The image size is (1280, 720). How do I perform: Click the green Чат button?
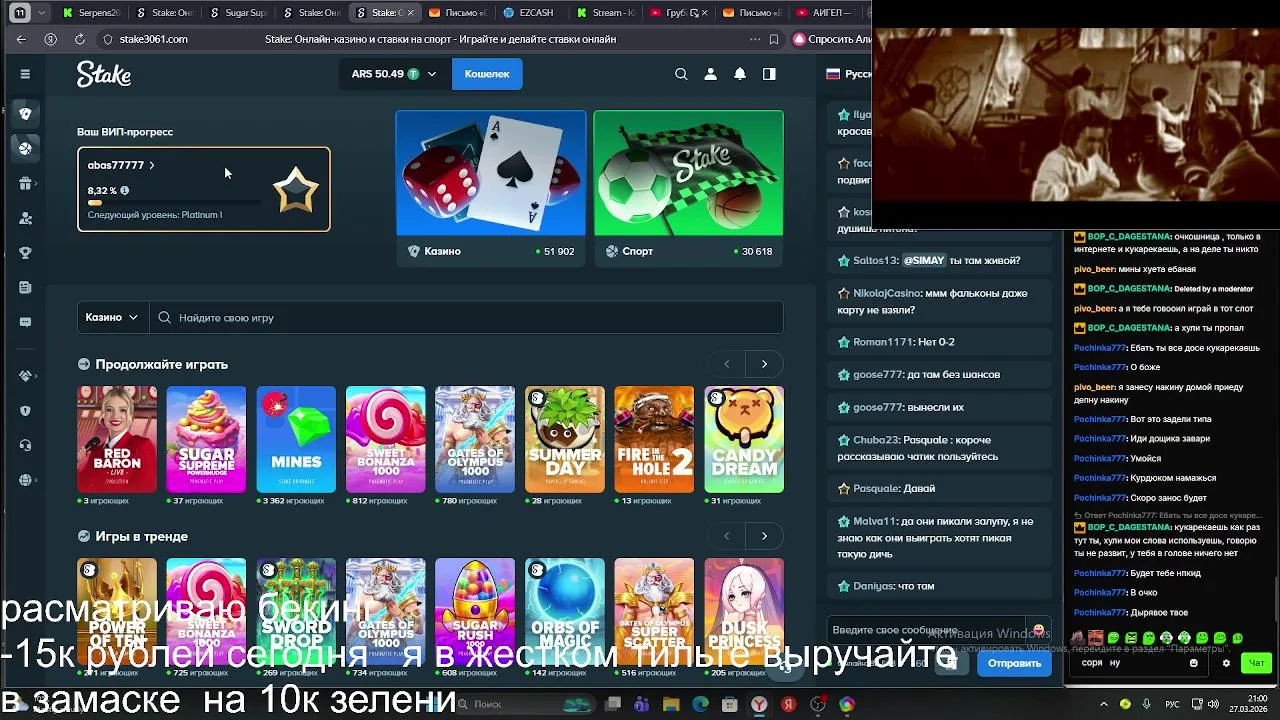tap(1256, 663)
